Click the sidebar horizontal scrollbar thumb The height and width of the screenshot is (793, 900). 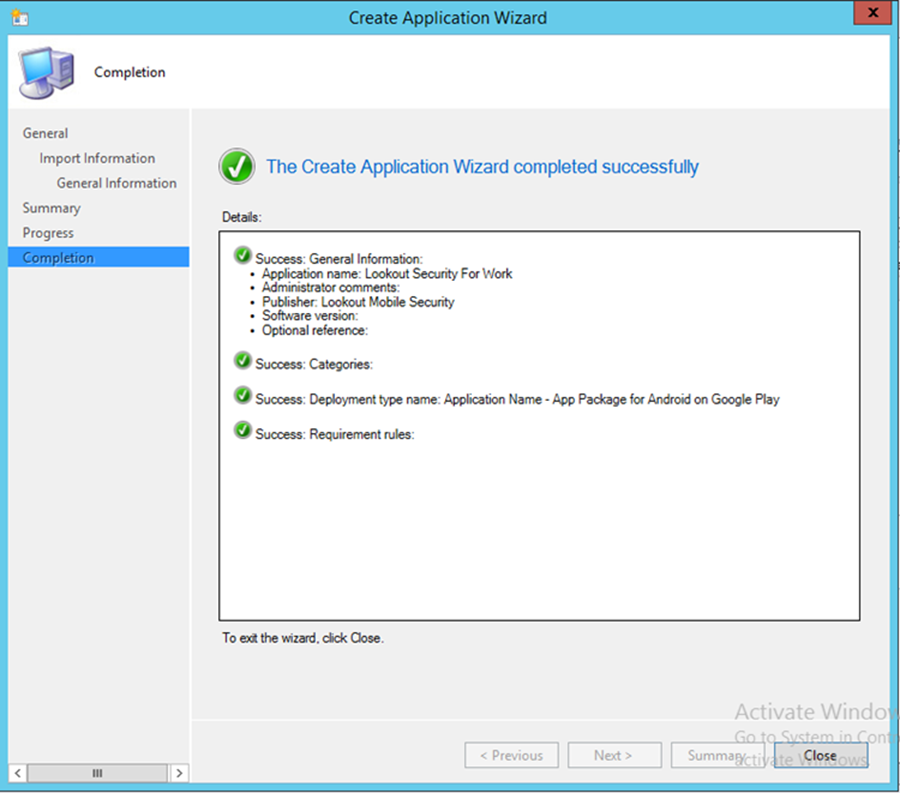(x=98, y=773)
